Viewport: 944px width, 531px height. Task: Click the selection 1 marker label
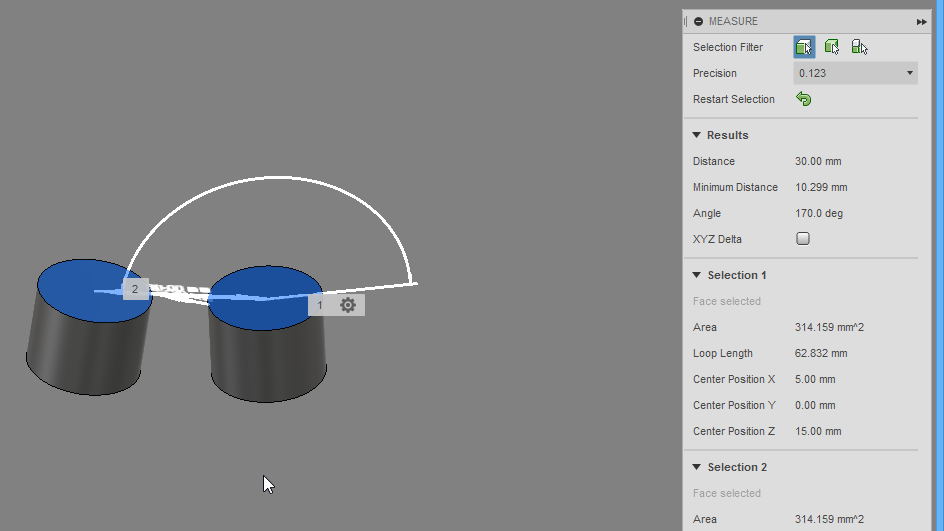[320, 305]
